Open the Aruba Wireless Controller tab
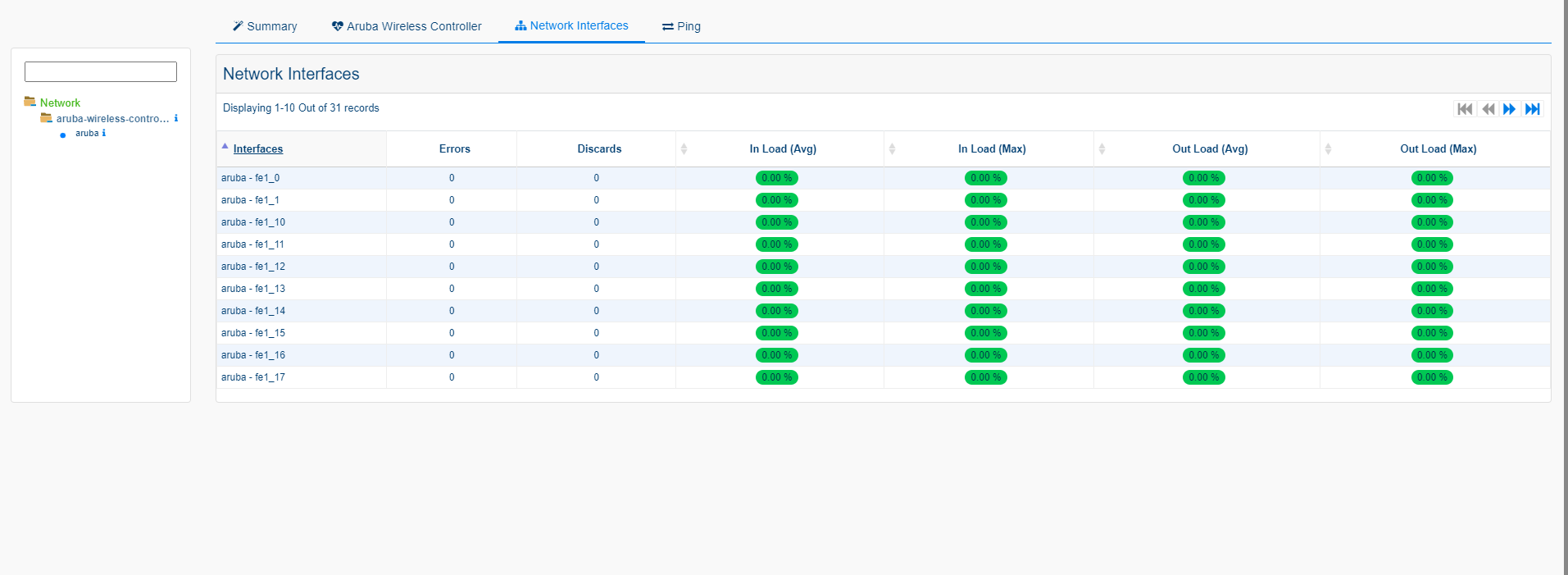1568x575 pixels. pos(407,26)
